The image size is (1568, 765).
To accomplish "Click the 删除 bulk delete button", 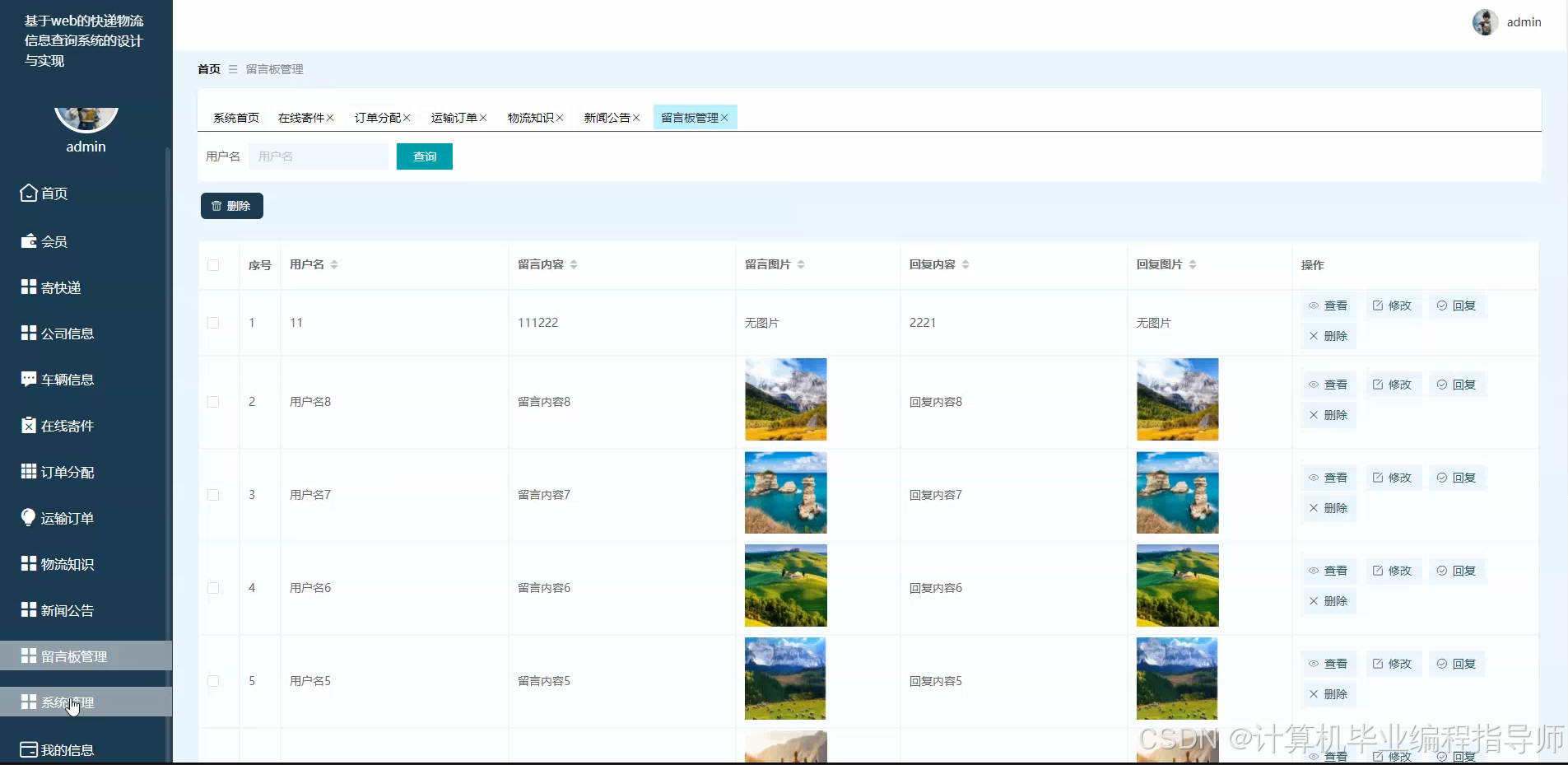I will pyautogui.click(x=231, y=205).
